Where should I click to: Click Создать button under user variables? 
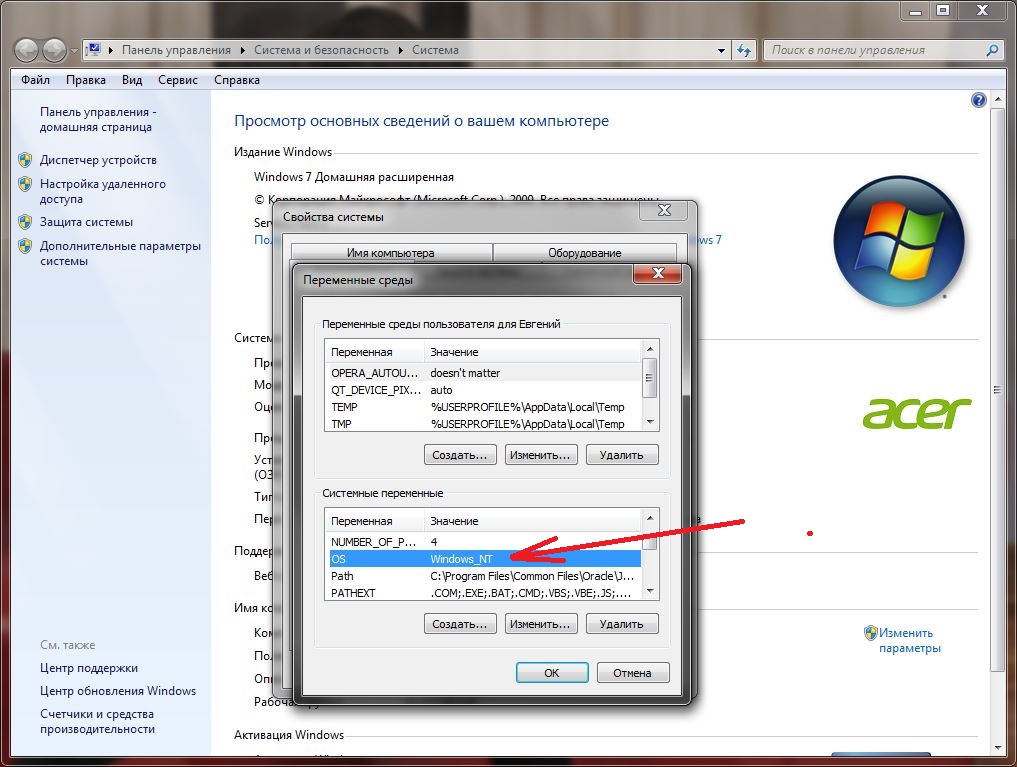pos(460,455)
